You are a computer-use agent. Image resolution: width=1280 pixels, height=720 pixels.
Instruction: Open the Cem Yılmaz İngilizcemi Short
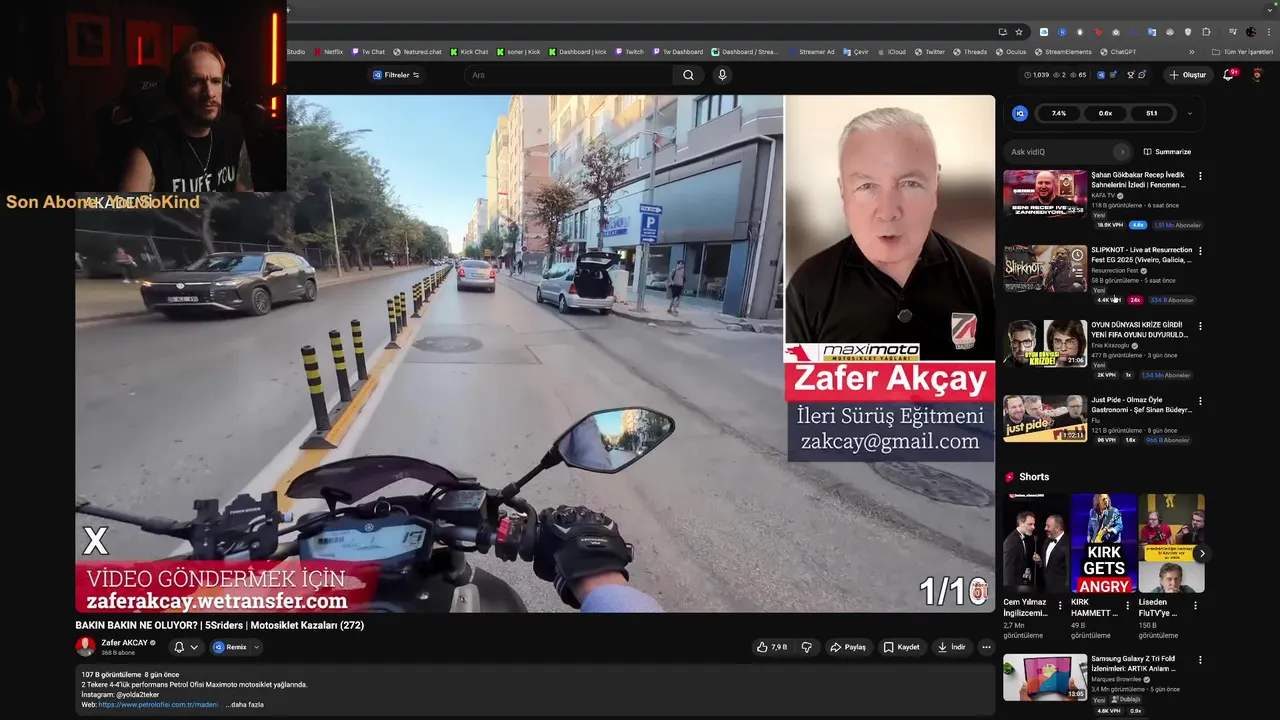click(1036, 543)
